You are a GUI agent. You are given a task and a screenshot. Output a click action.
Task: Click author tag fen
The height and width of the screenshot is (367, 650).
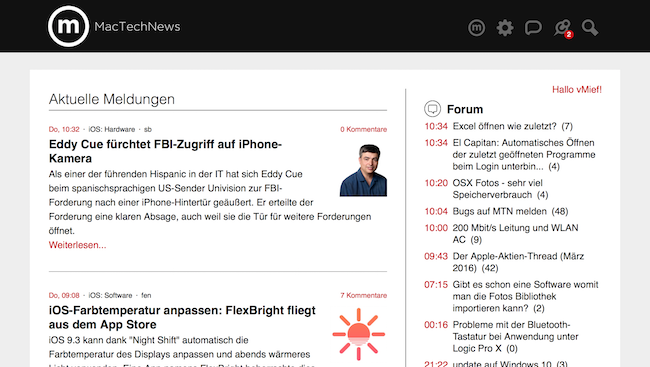(x=146, y=295)
